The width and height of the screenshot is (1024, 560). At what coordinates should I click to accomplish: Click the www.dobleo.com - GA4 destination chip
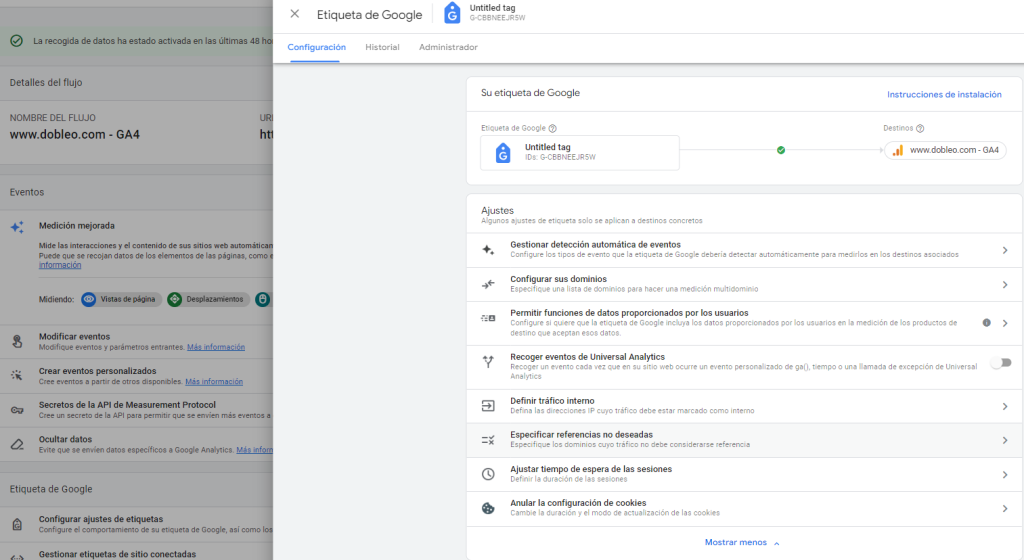(x=945, y=150)
